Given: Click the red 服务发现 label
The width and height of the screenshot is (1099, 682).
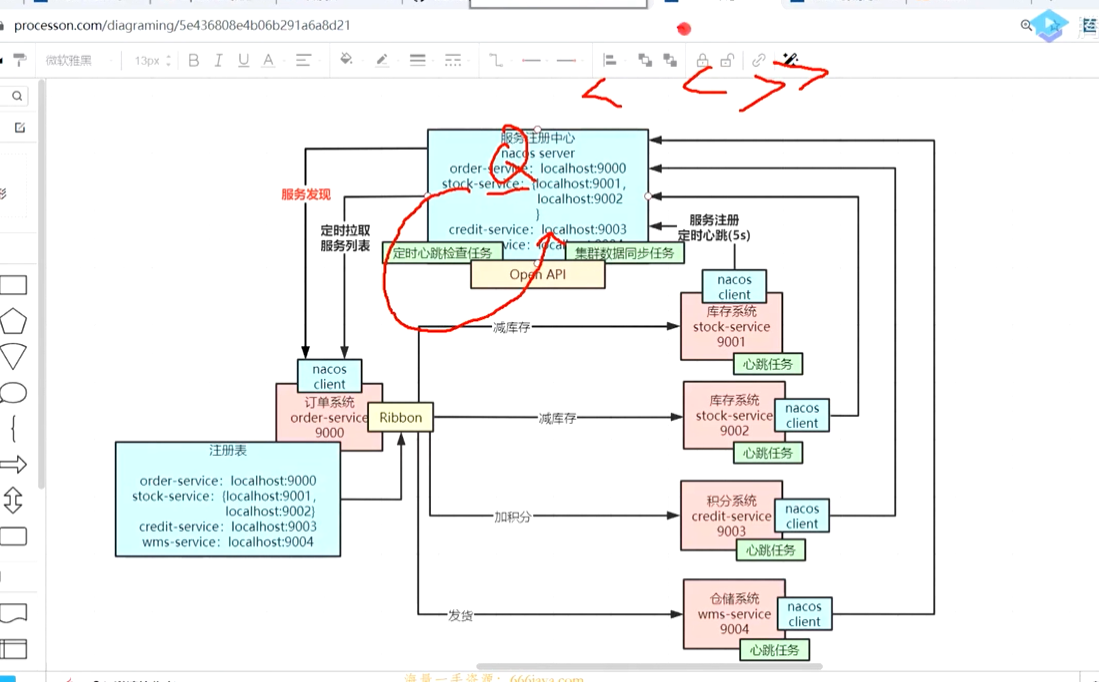Looking at the screenshot, I should pyautogui.click(x=306, y=194).
